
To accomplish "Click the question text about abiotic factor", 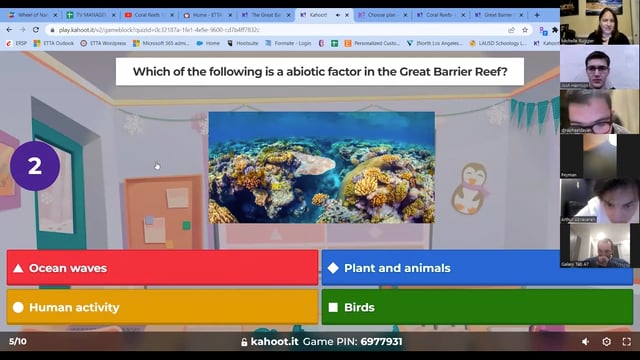I will tap(320, 71).
